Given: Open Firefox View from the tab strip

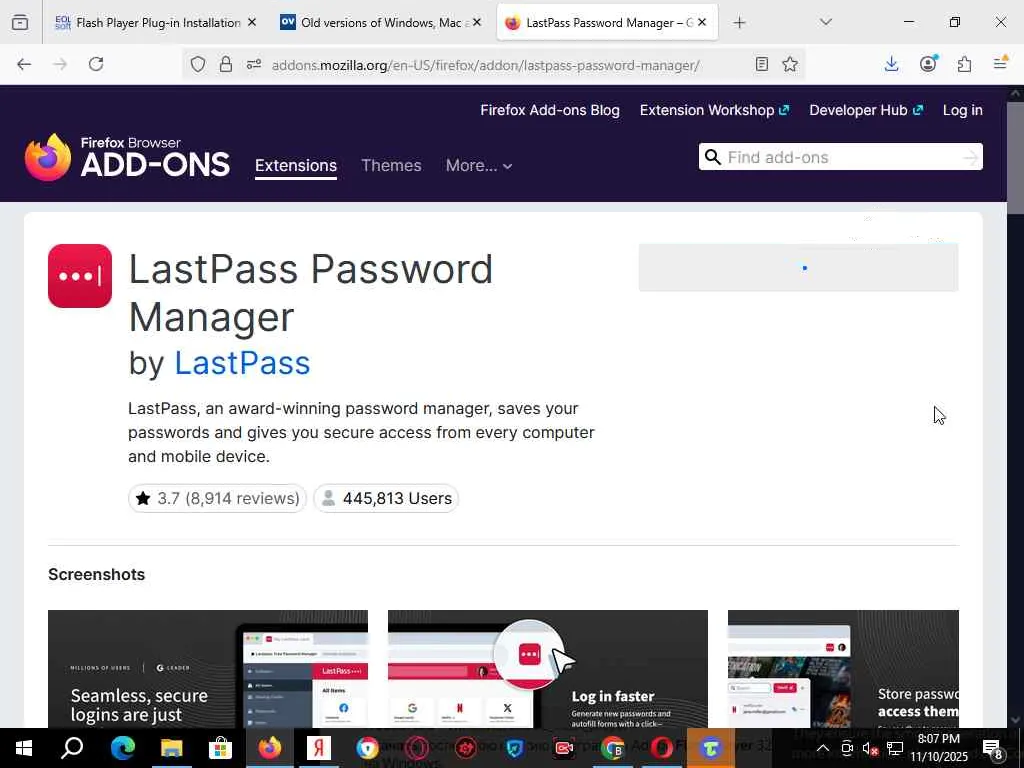Looking at the screenshot, I should click(x=20, y=22).
